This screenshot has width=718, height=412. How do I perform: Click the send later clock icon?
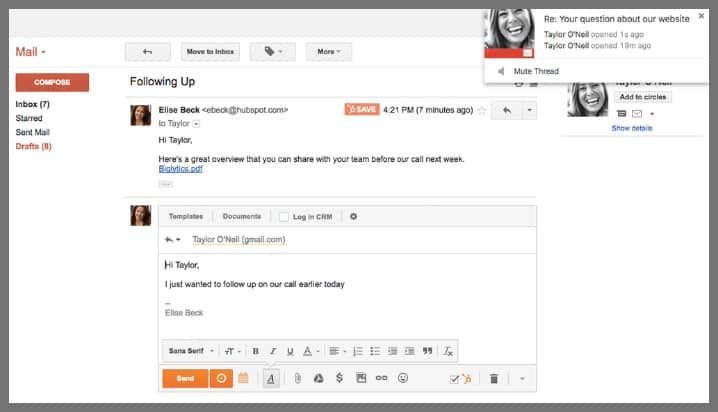pyautogui.click(x=221, y=378)
